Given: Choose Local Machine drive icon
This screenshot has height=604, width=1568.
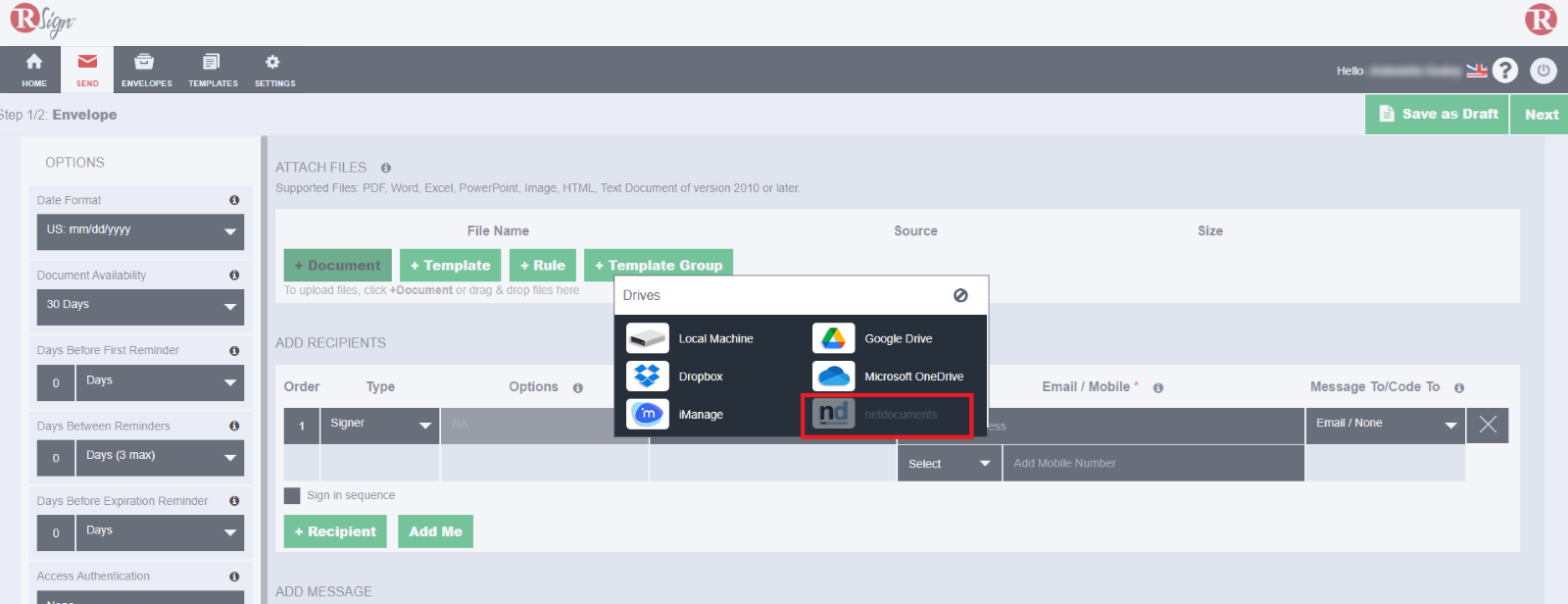Looking at the screenshot, I should point(648,338).
